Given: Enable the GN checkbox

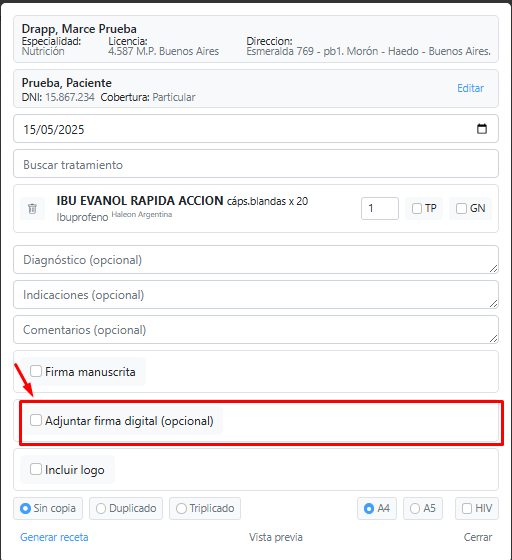Looking at the screenshot, I should point(461,208).
